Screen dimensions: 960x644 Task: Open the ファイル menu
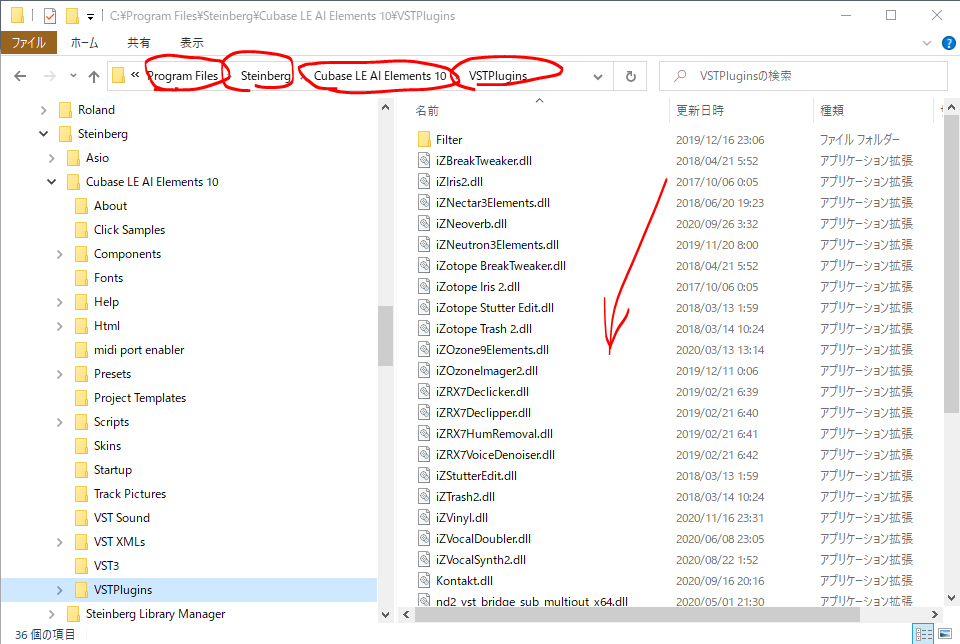29,43
